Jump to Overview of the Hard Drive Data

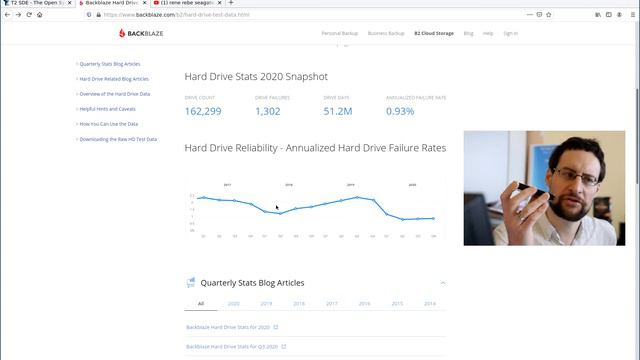pos(115,94)
